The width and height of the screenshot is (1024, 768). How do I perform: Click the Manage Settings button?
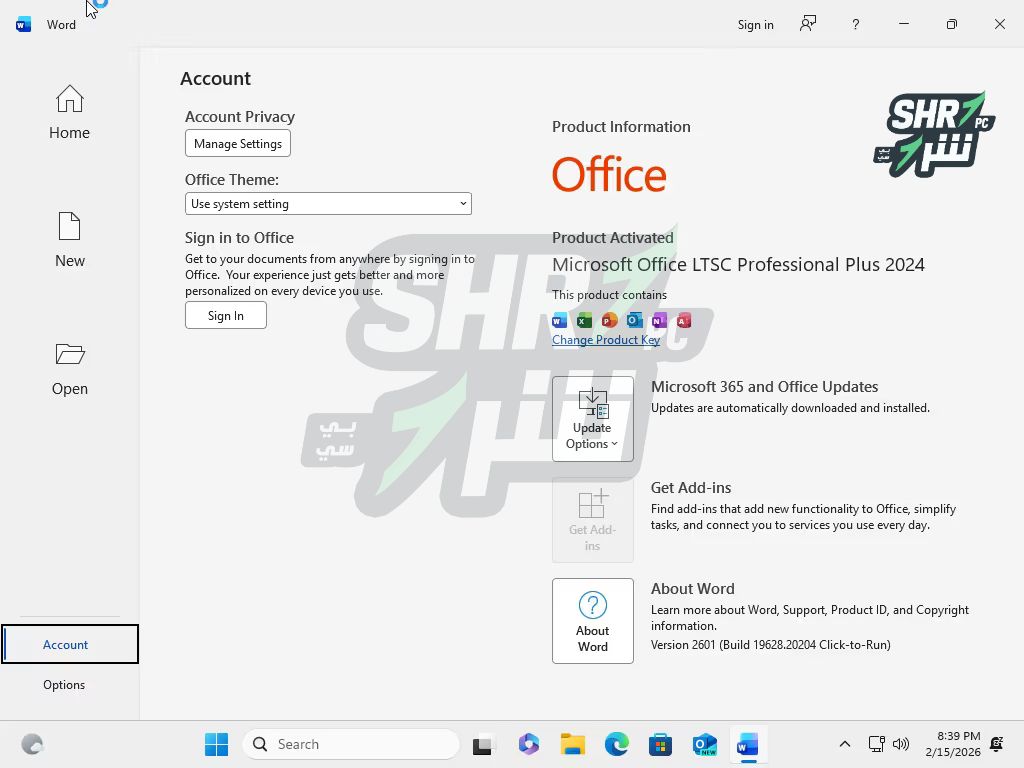238,144
